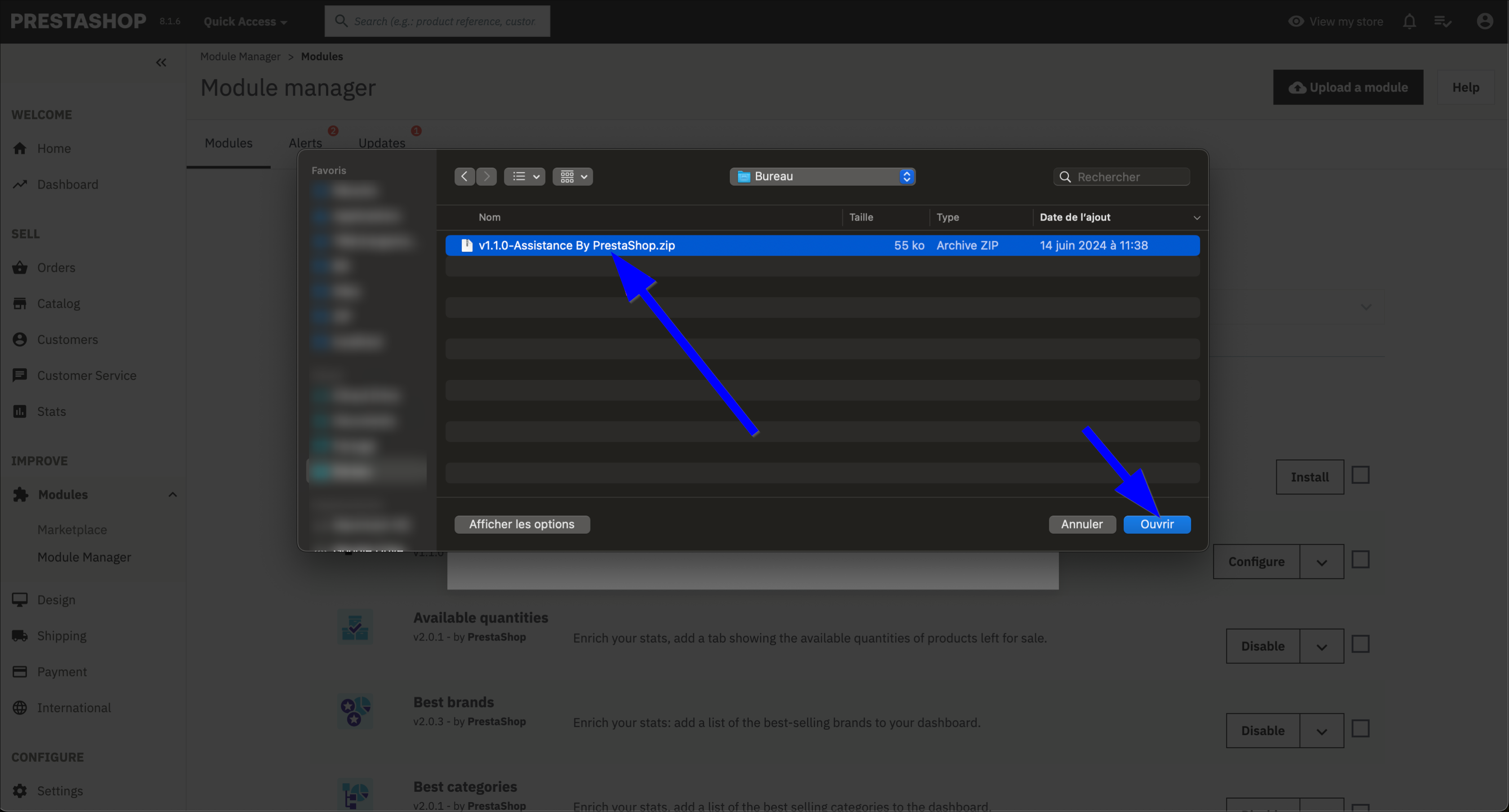Switch to the Modules tab
1509x812 pixels.
pyautogui.click(x=229, y=143)
